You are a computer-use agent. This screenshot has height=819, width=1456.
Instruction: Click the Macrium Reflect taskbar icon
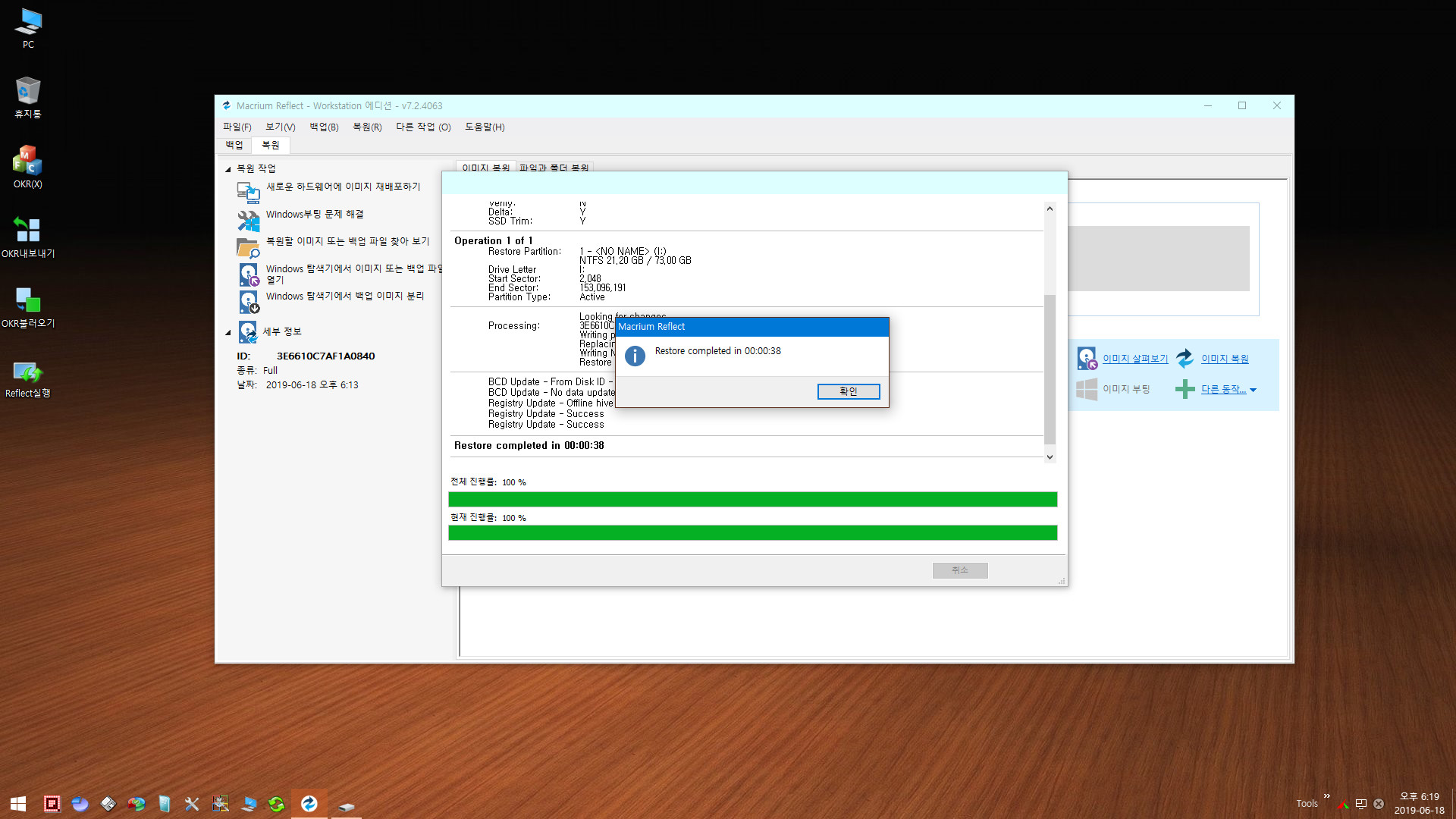click(x=309, y=804)
